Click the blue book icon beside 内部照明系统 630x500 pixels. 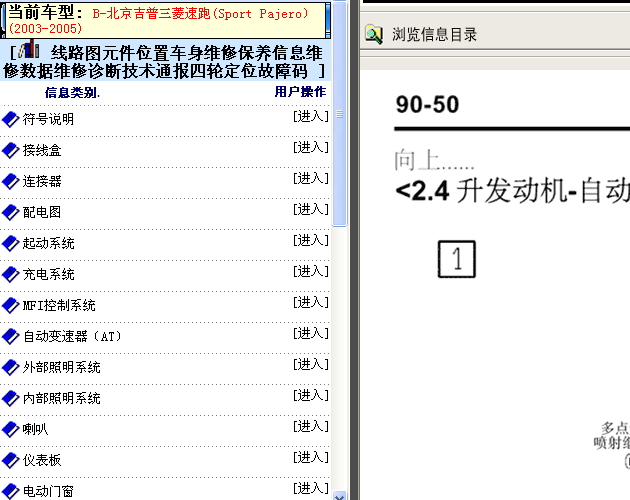[x=10, y=398]
